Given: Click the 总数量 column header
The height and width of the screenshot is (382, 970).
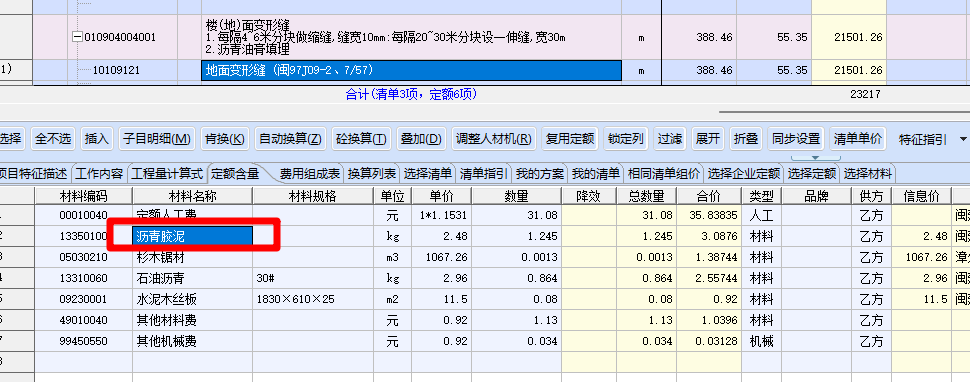Looking at the screenshot, I should 646,197.
